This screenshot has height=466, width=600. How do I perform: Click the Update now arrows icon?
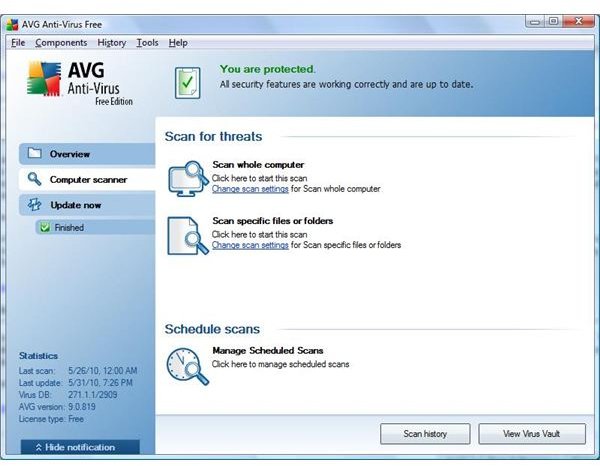point(34,205)
